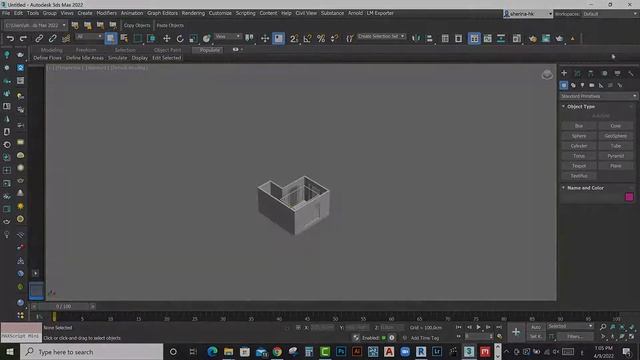The width and height of the screenshot is (640, 360).
Task: Open the Rendering menu
Action: click(x=193, y=13)
